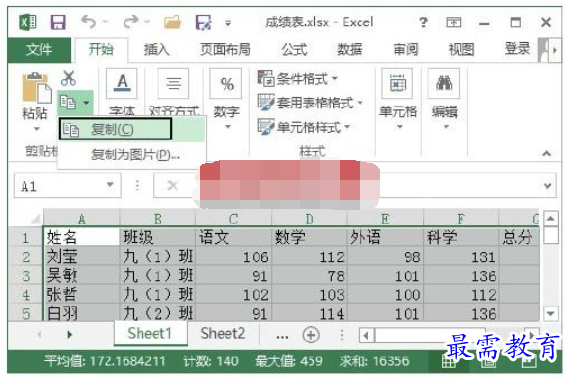Click header cell 语文

(x=233, y=237)
